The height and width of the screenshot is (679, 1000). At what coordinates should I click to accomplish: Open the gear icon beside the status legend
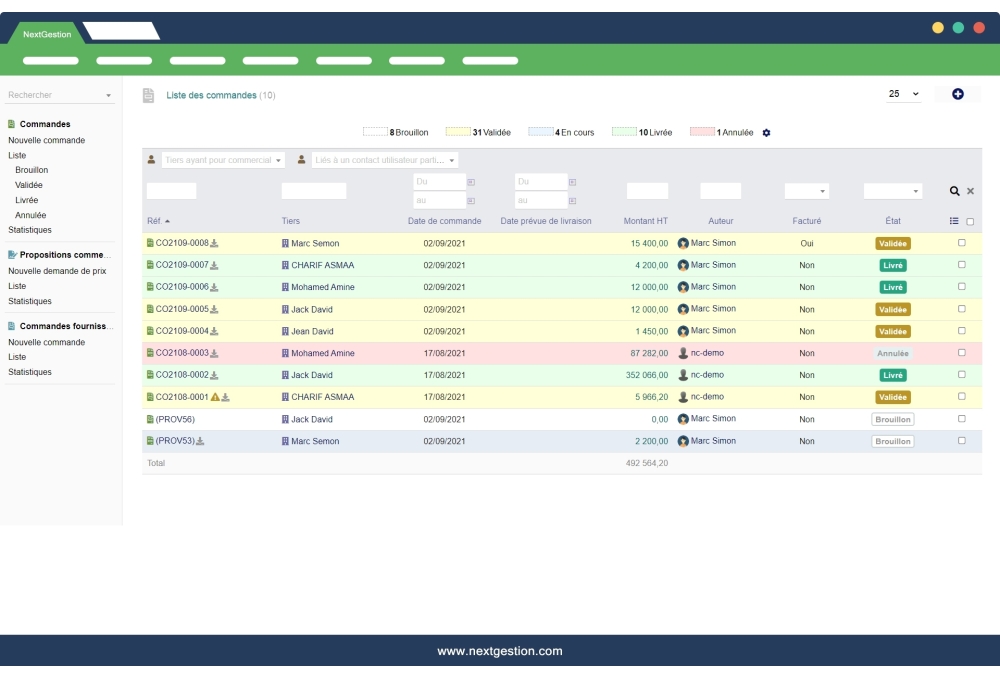[x=767, y=131]
